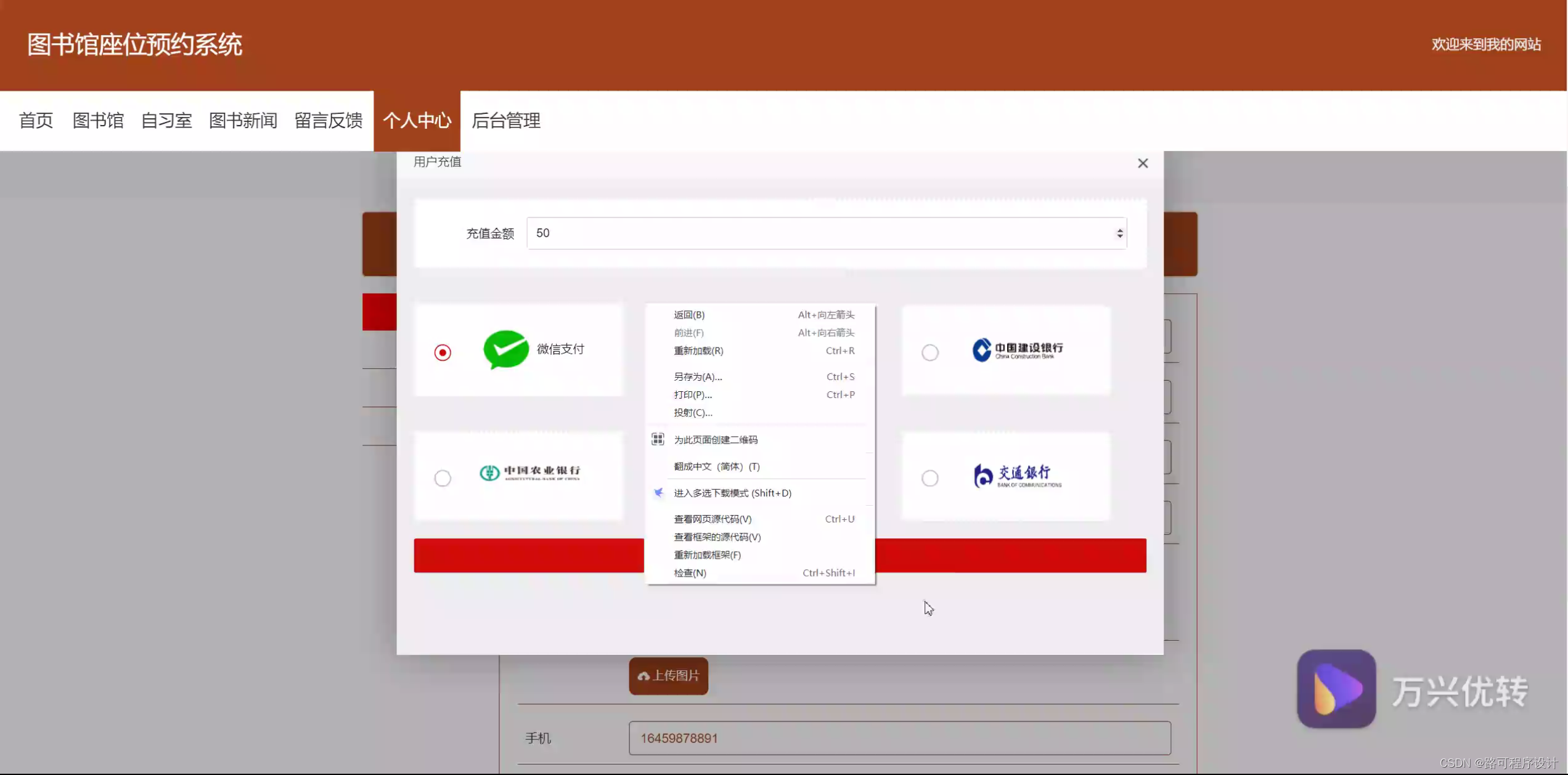Click the stepper arrows on recharge amount

1119,233
